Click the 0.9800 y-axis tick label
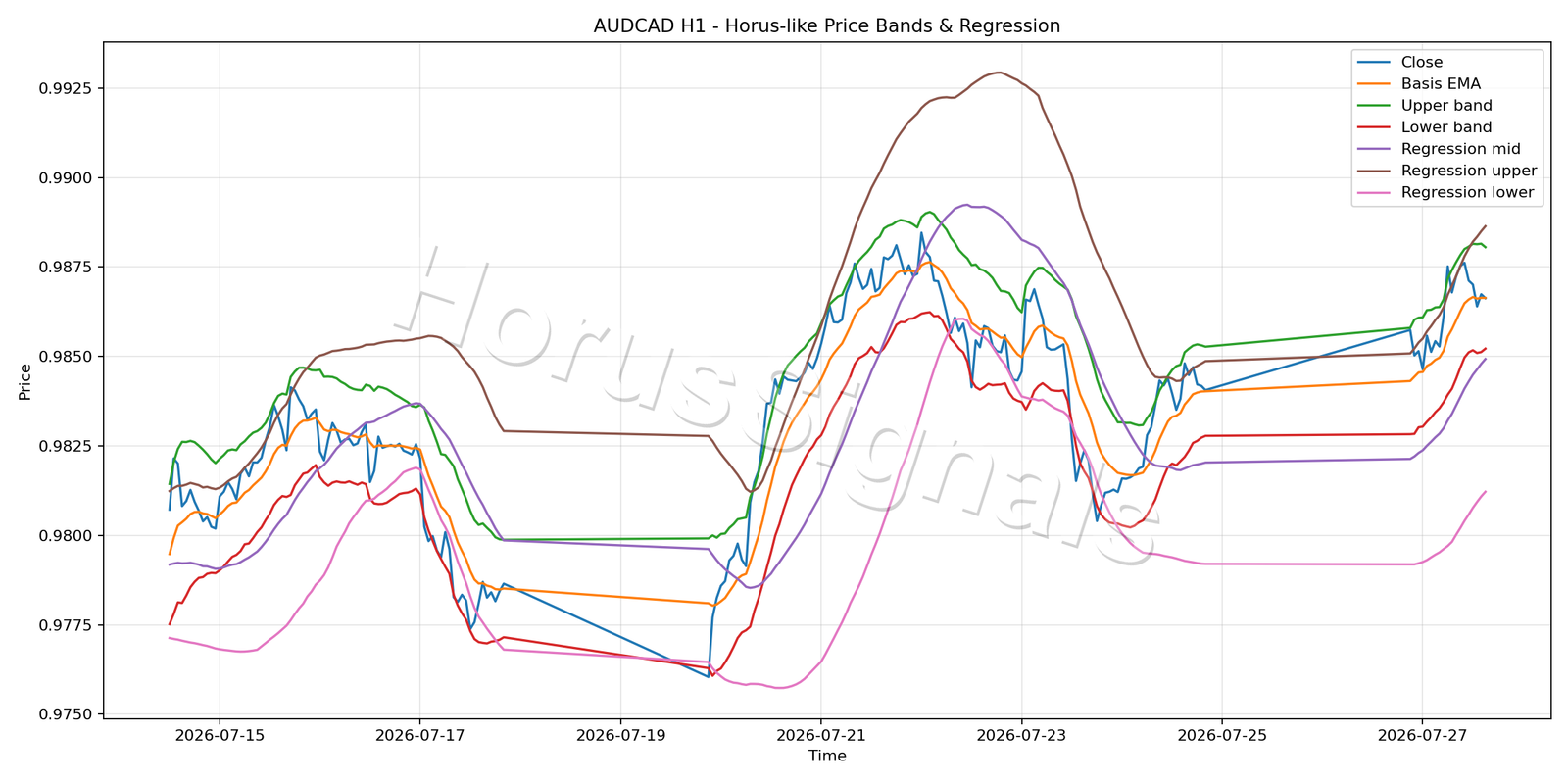1568x784 pixels. (66, 535)
